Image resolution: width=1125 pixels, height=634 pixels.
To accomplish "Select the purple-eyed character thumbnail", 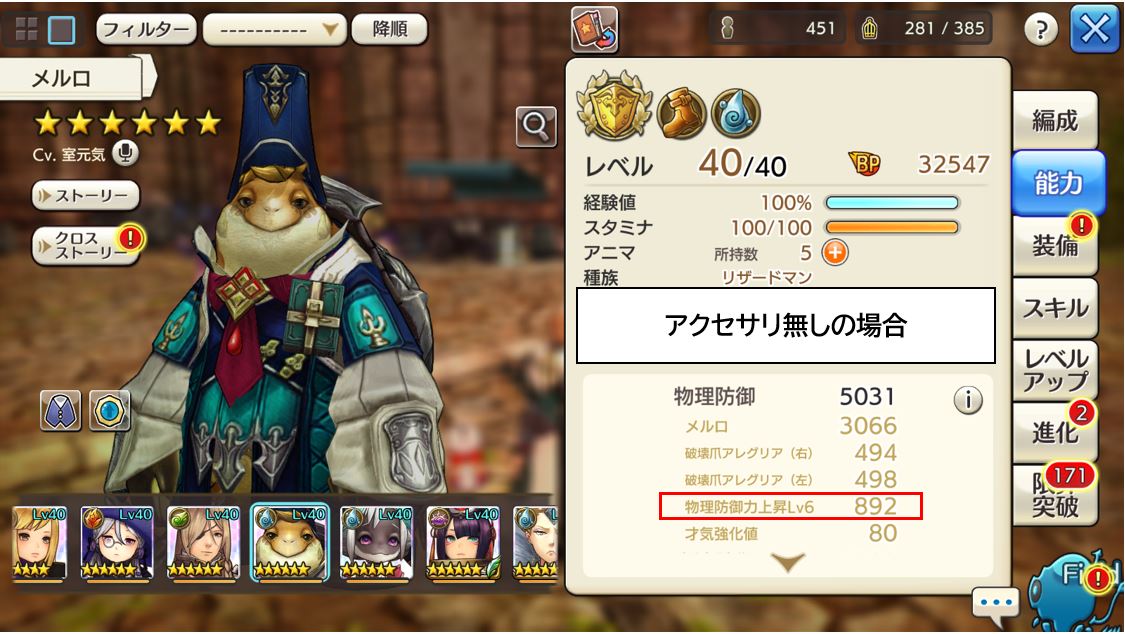I will [376, 542].
